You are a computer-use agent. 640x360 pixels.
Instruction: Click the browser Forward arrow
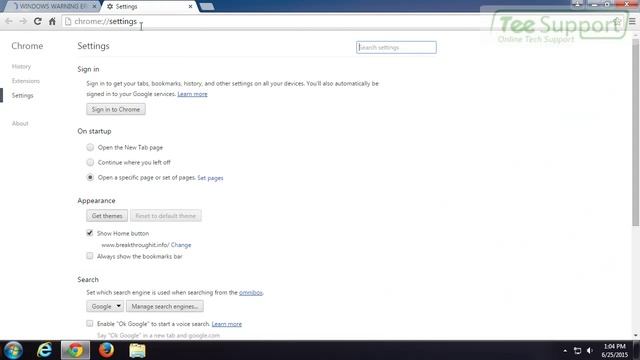click(x=23, y=21)
